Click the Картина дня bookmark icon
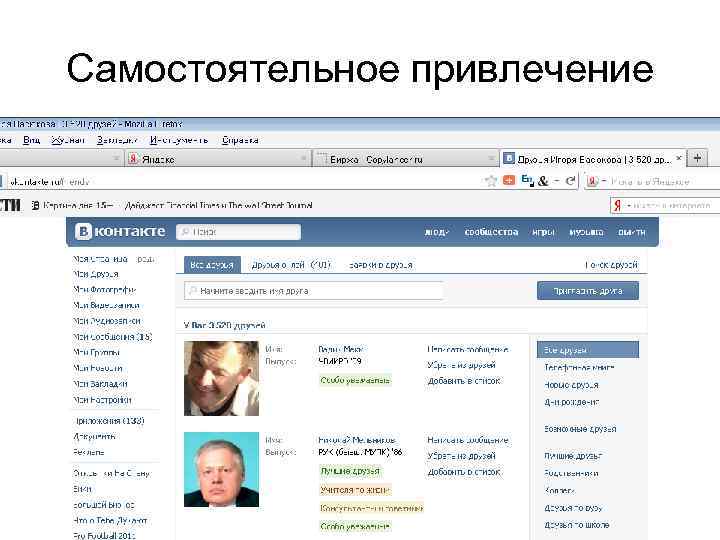 pyautogui.click(x=35, y=205)
